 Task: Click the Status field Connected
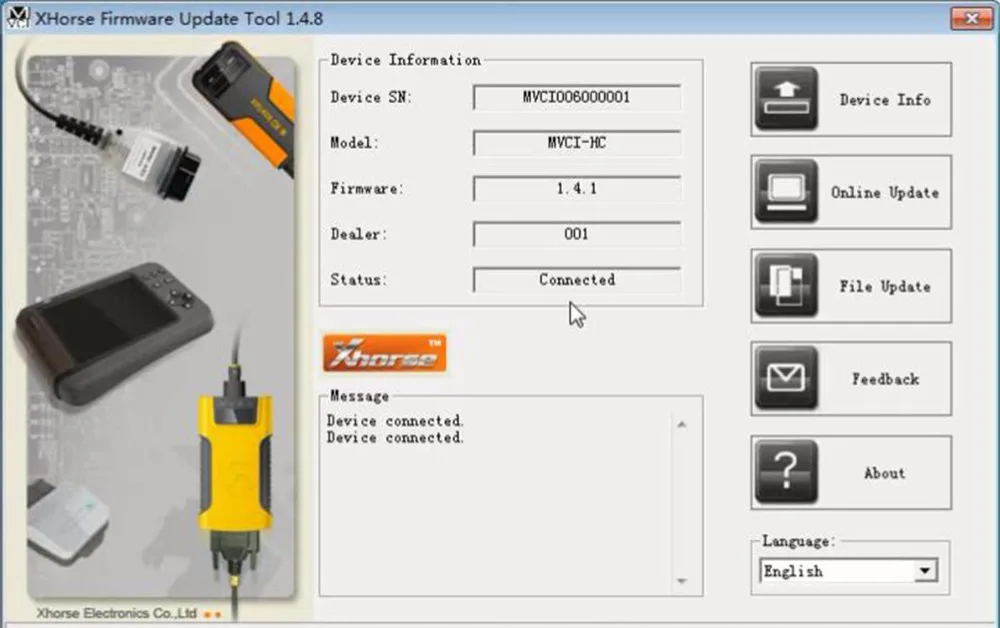coord(577,280)
